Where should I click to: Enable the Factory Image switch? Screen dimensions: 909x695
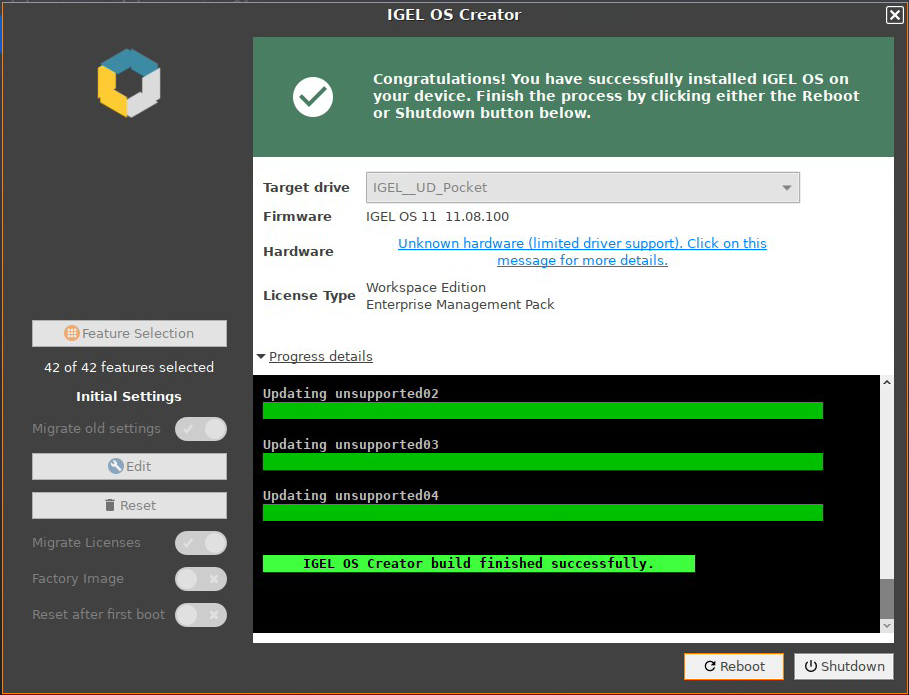(201, 579)
